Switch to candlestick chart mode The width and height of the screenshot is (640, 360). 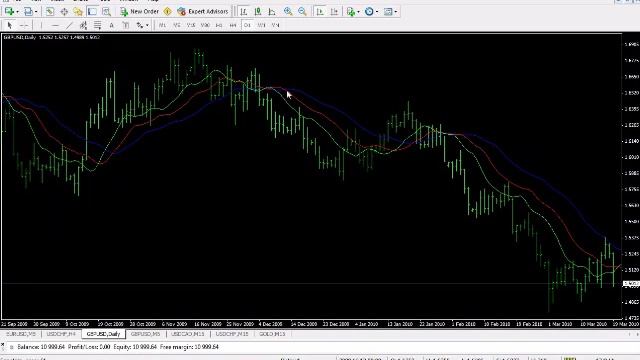(258, 11)
